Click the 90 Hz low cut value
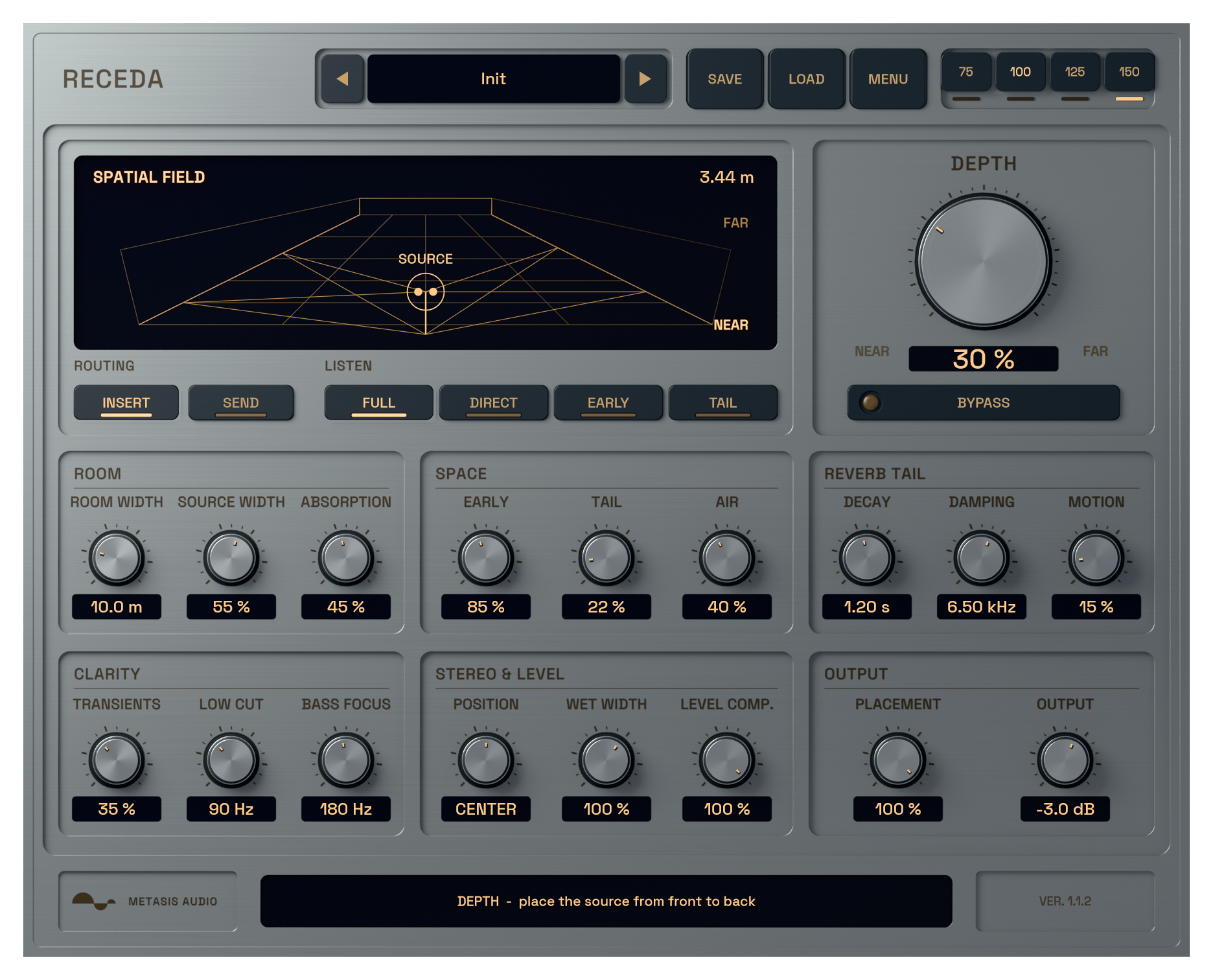 coord(231,809)
